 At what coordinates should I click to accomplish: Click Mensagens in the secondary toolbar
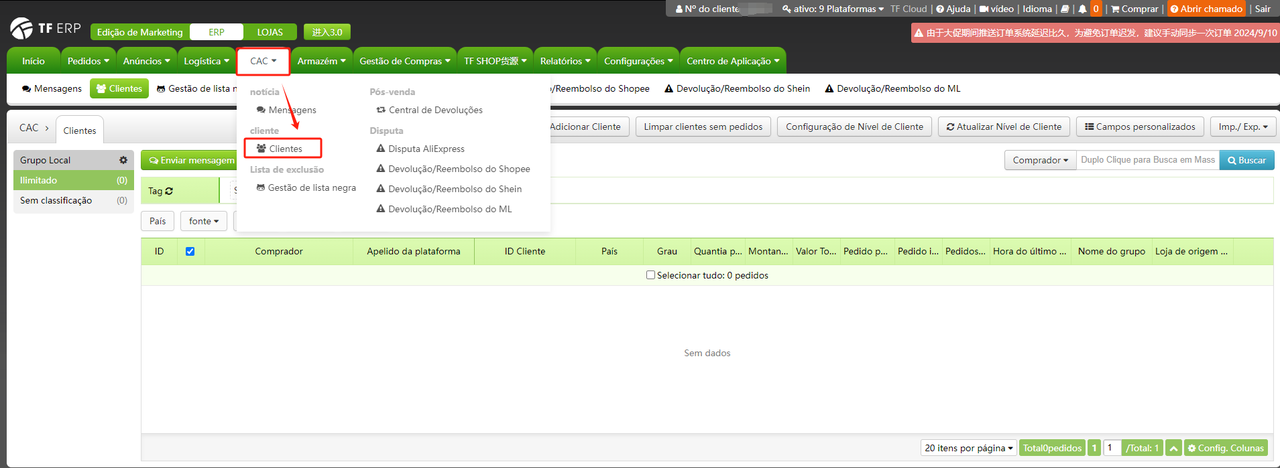(x=52, y=89)
